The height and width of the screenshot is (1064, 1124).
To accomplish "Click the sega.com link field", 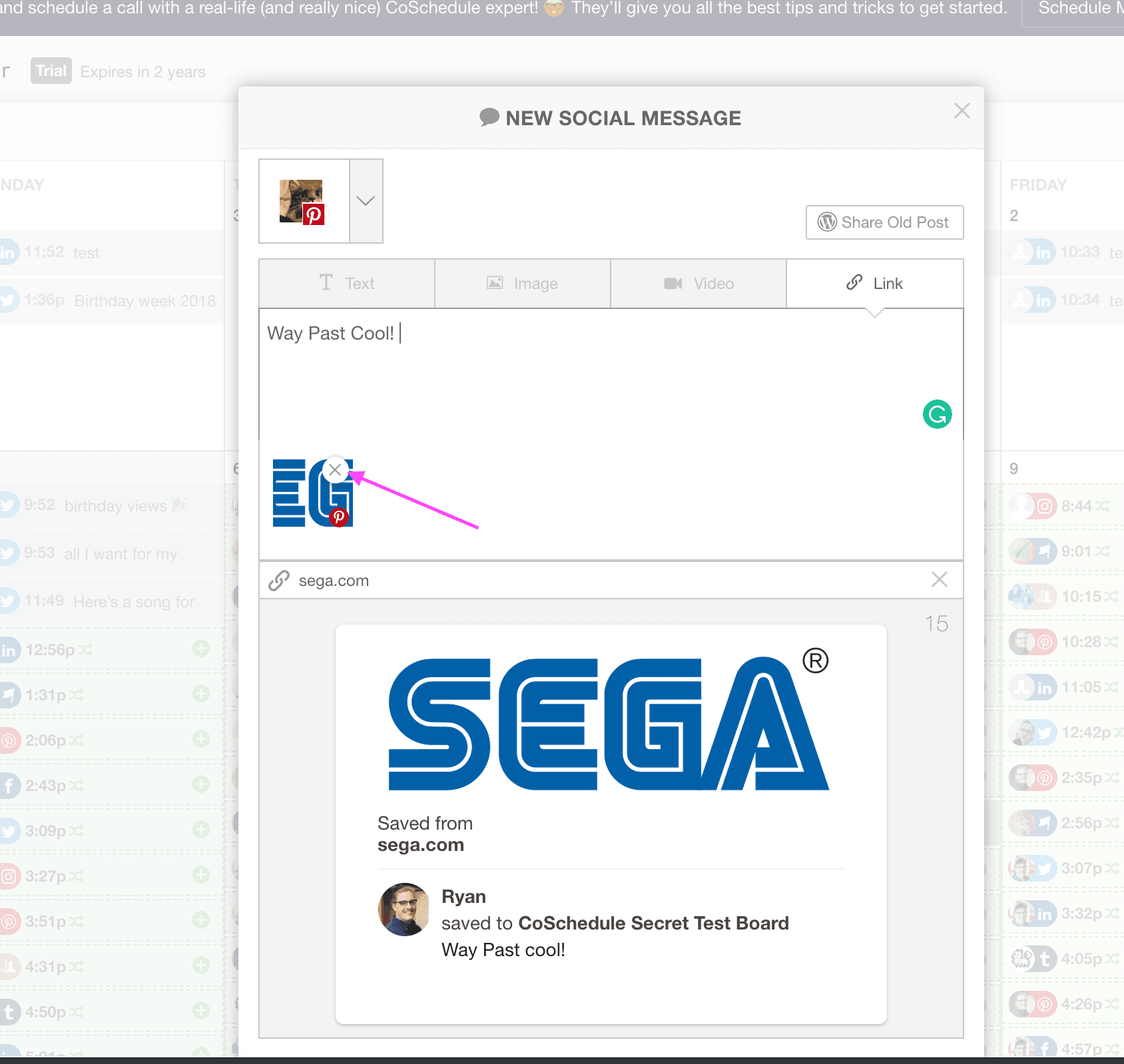I will 611,581.
